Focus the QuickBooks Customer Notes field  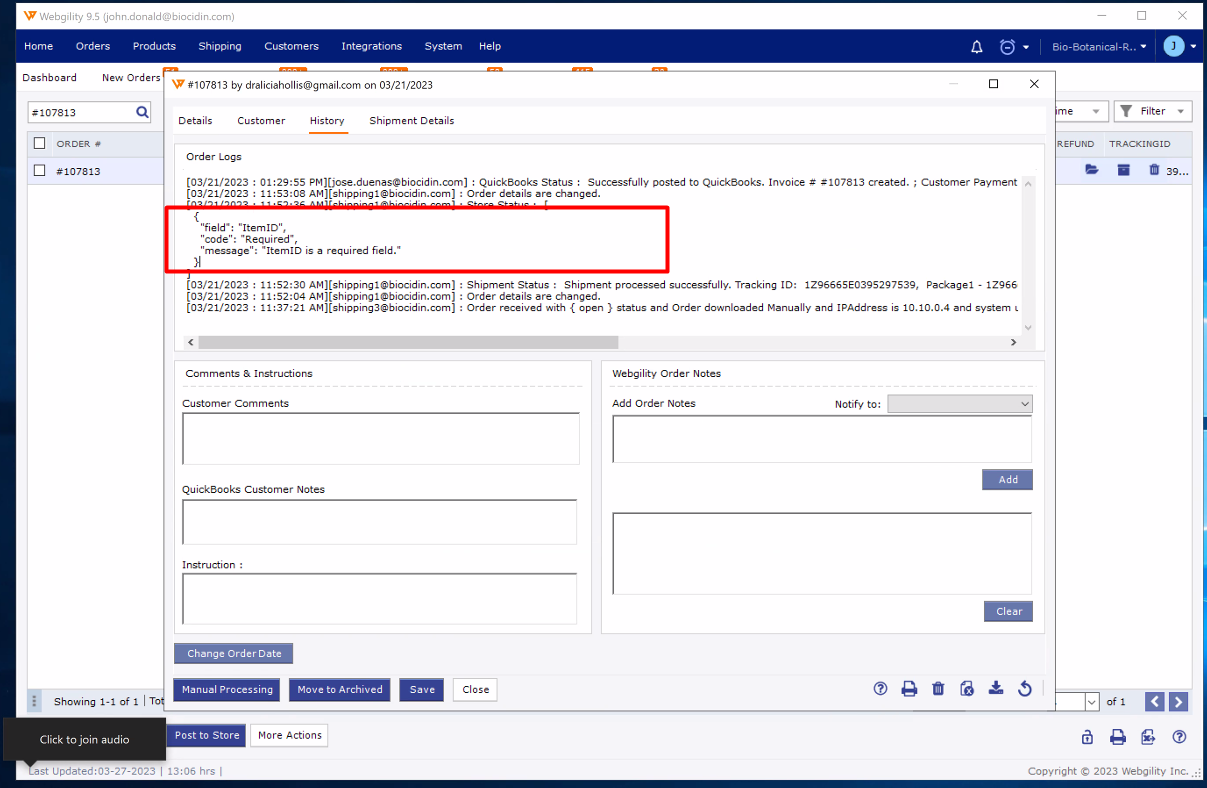380,522
